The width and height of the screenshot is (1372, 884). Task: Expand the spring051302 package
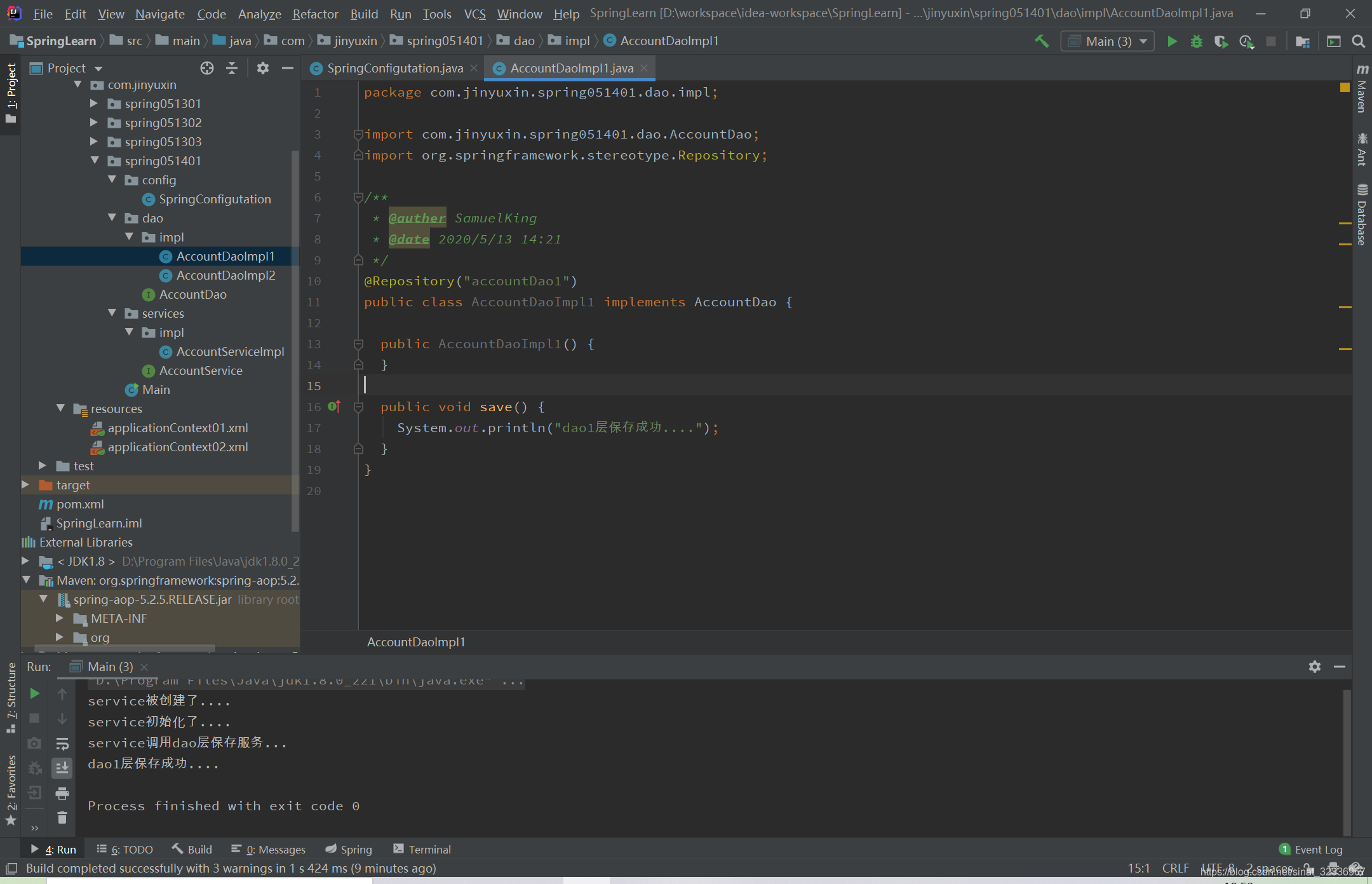click(94, 122)
